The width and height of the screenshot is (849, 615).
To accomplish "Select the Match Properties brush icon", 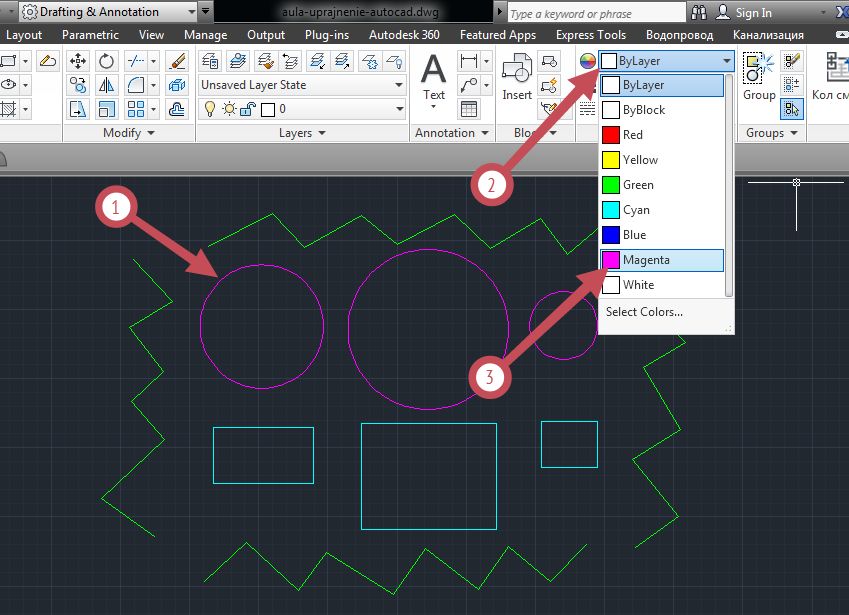I will point(177,61).
